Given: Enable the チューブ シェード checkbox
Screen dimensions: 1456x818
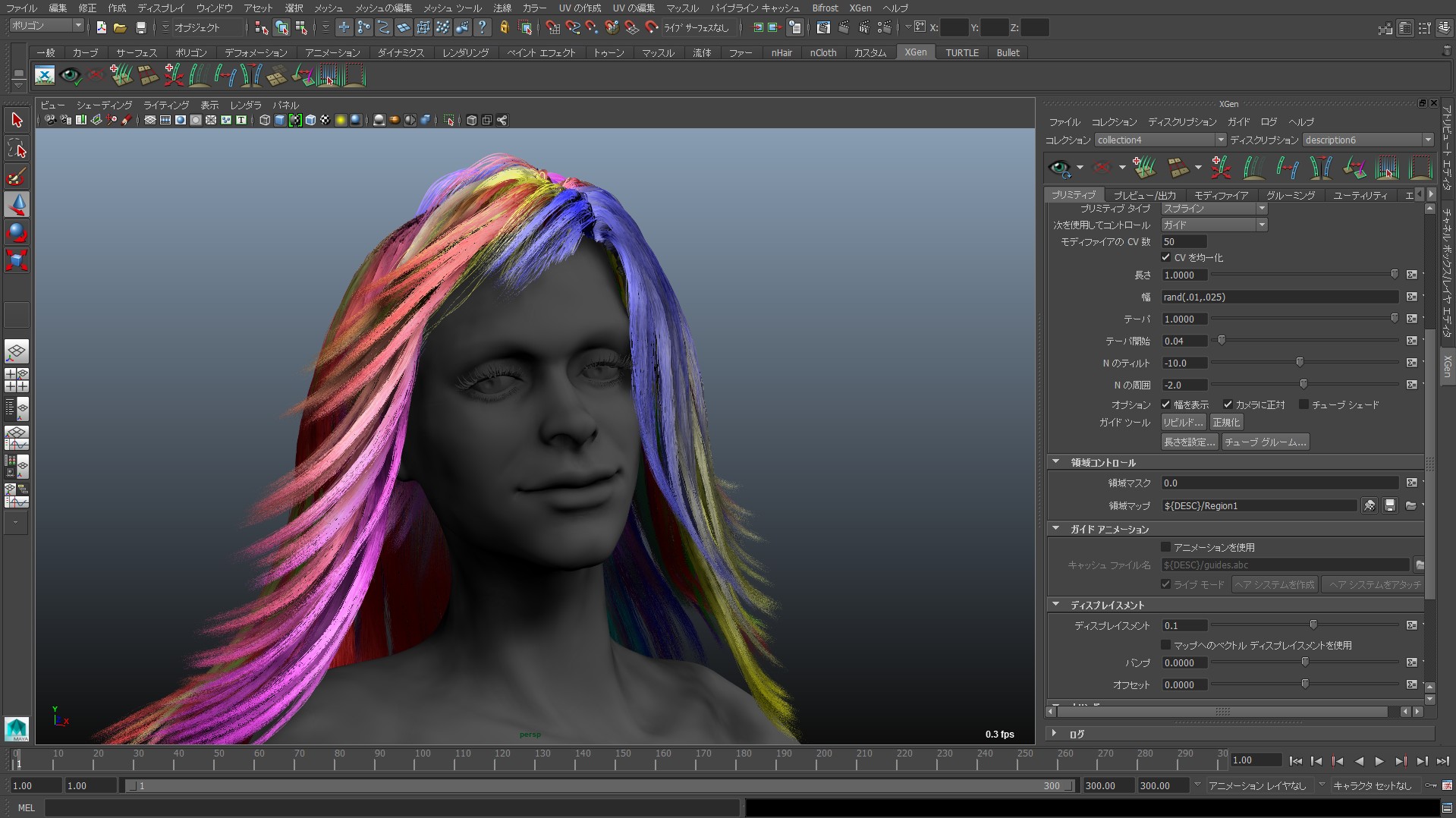Looking at the screenshot, I should (x=1303, y=404).
